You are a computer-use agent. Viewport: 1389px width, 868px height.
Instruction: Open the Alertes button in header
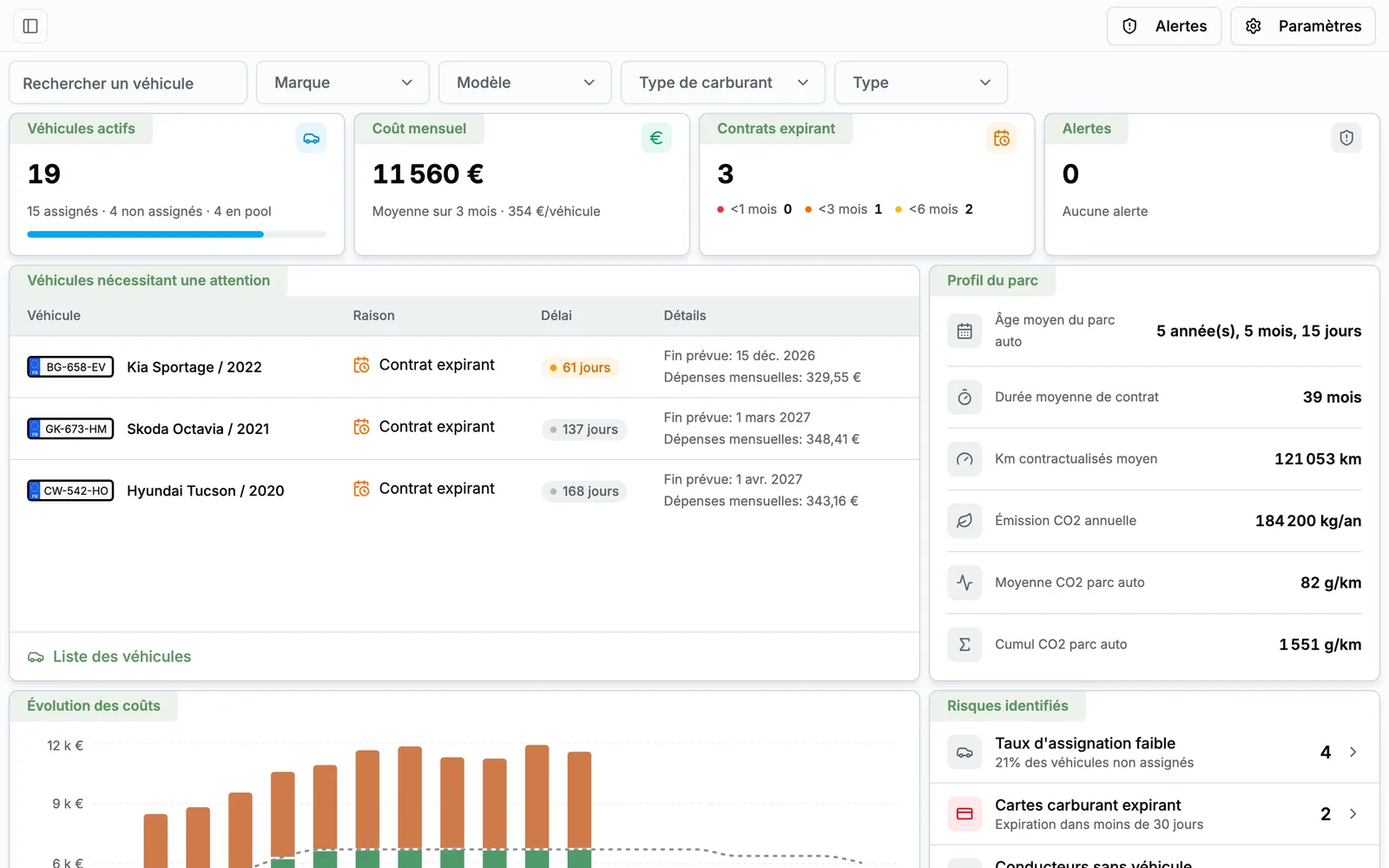point(1164,26)
